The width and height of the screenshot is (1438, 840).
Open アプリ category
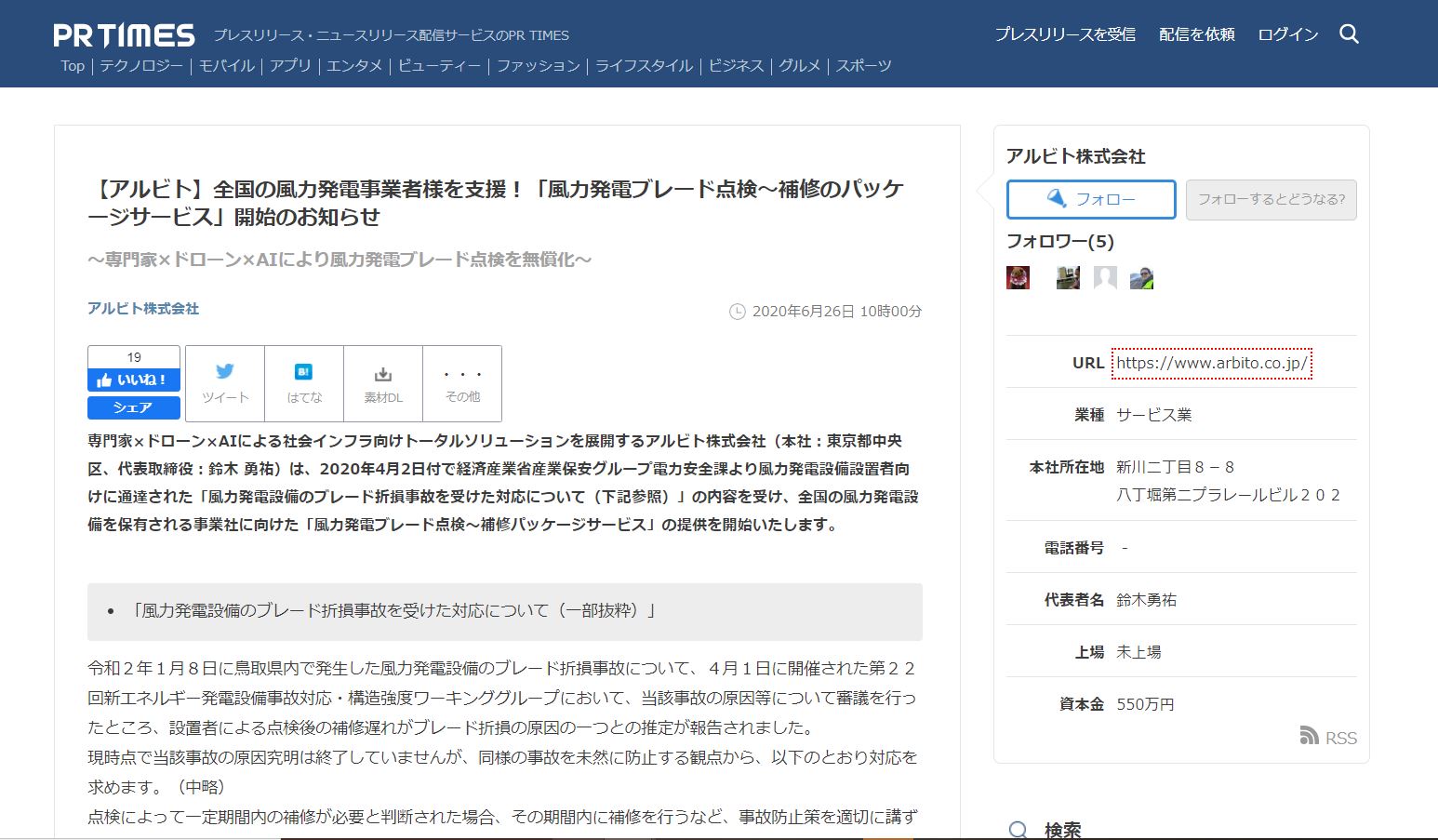pos(290,66)
